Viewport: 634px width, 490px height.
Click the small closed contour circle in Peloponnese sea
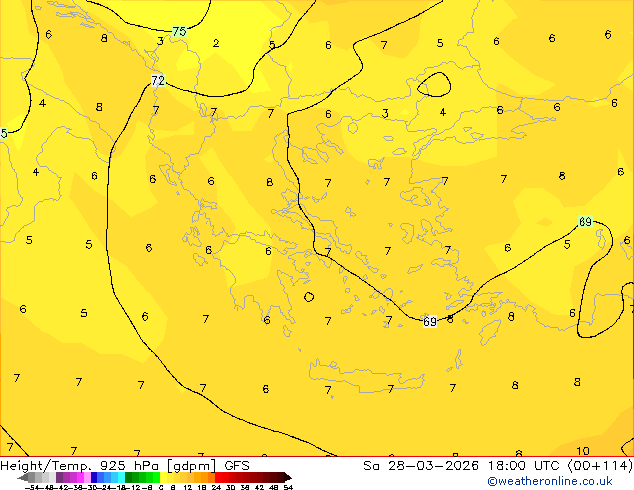pos(309,297)
